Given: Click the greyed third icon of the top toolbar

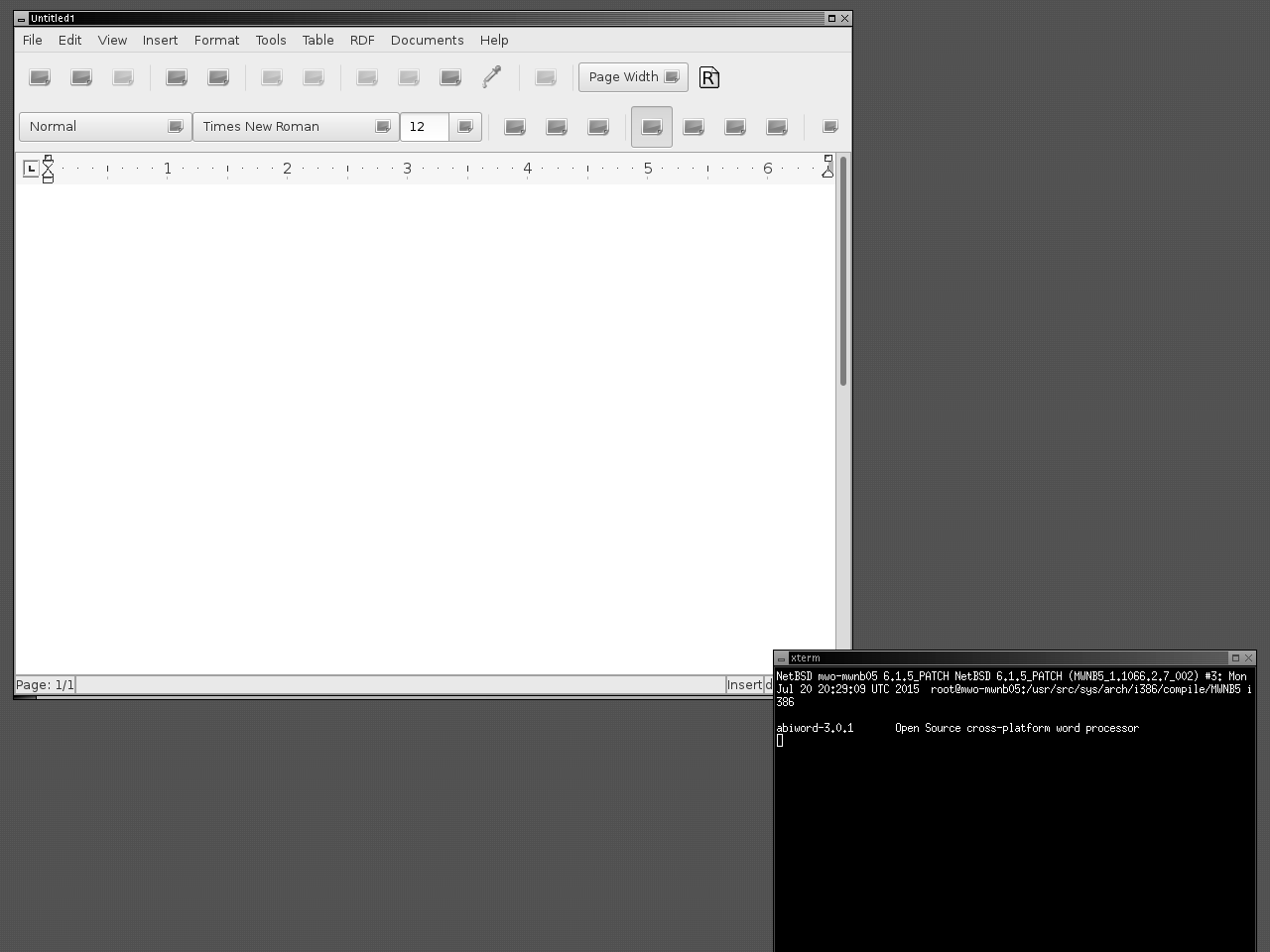Looking at the screenshot, I should 123,77.
